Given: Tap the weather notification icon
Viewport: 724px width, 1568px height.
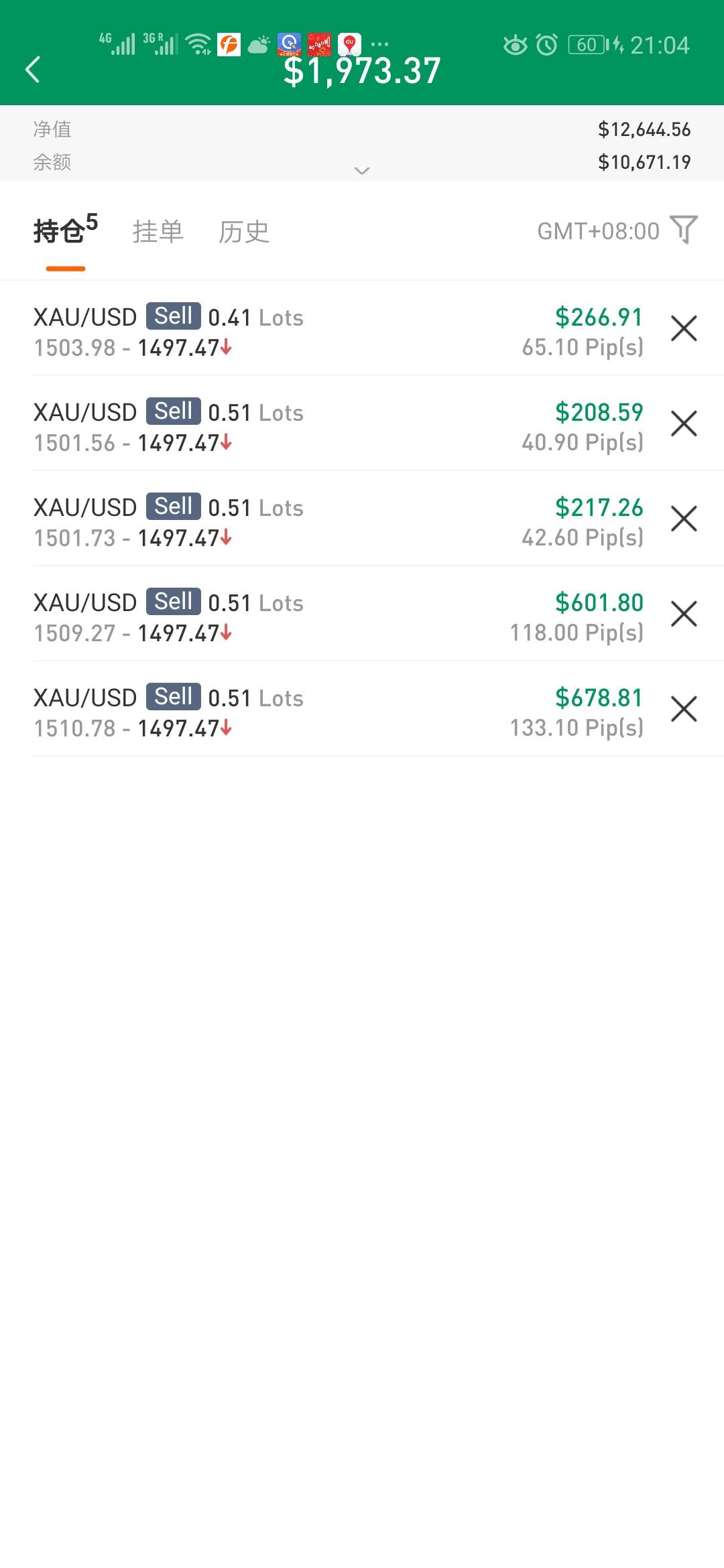Looking at the screenshot, I should pos(259,45).
